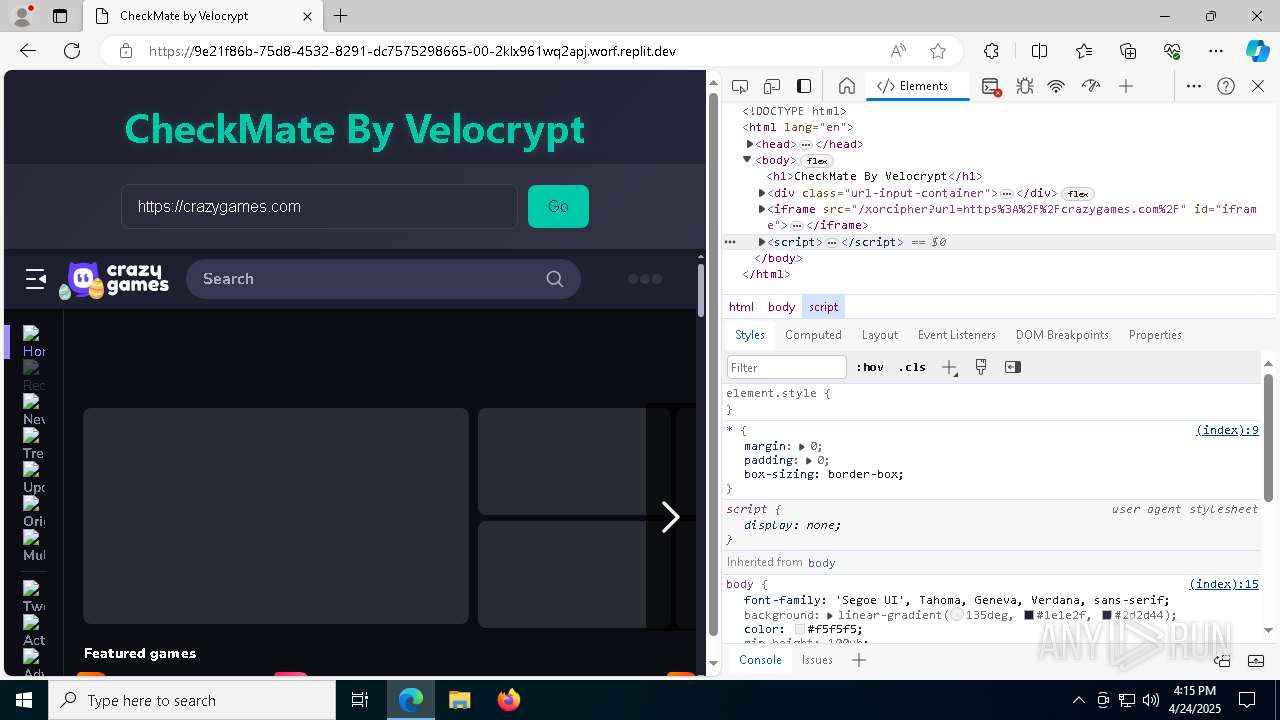Expand the url-input-container div node
Image resolution: width=1280 pixels, height=720 pixels.
762,193
